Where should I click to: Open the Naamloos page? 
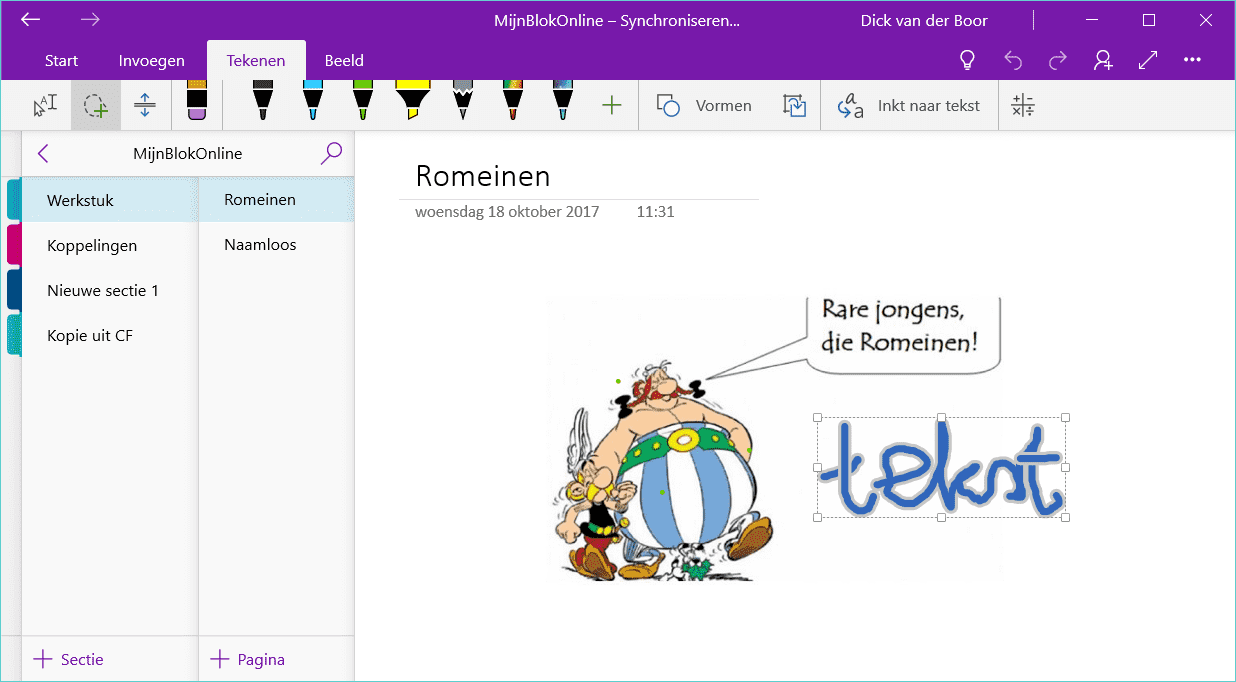277,244
